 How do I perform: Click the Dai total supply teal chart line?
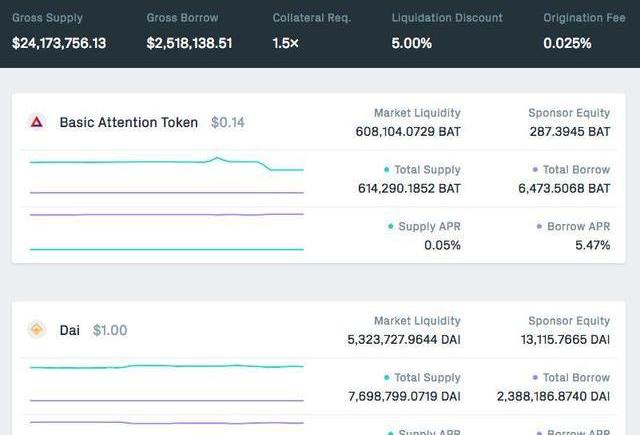167,366
